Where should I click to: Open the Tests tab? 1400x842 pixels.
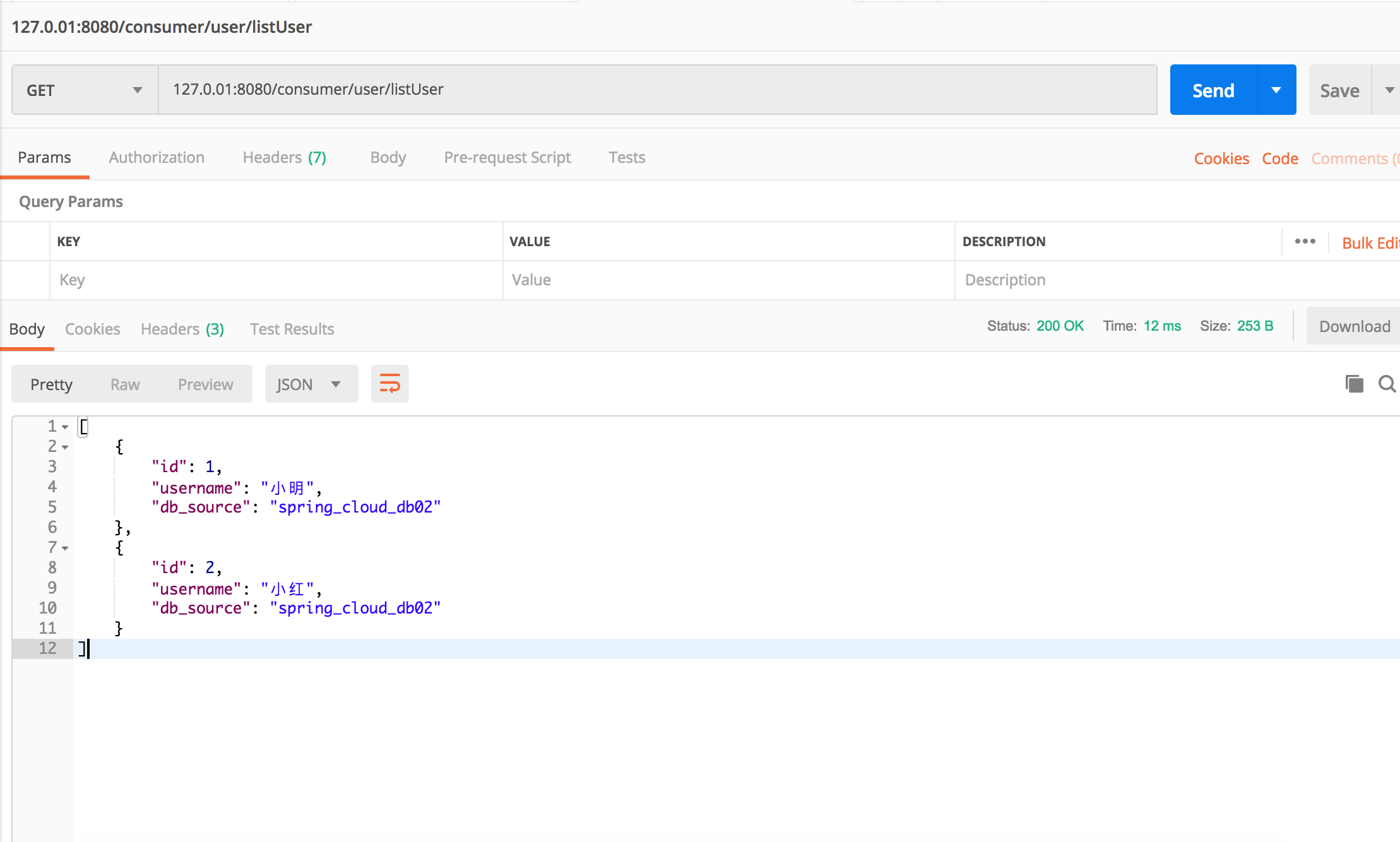[x=627, y=157]
